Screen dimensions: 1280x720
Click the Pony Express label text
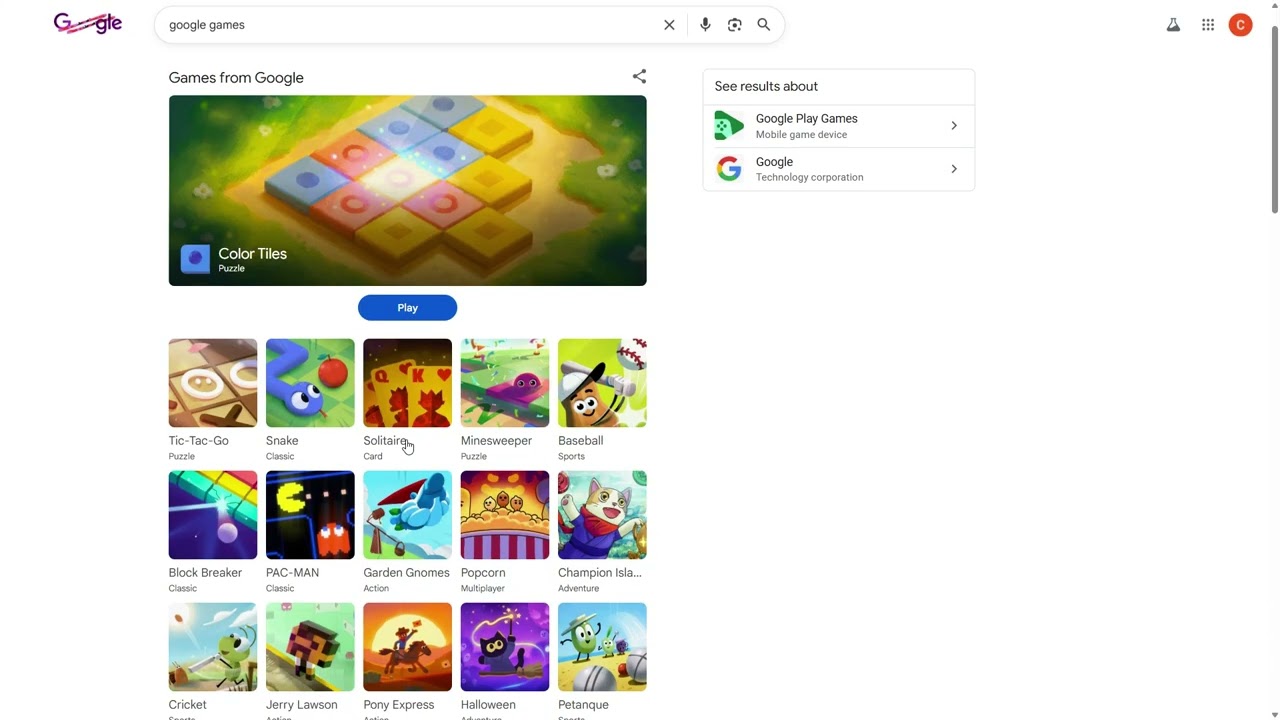tap(399, 705)
